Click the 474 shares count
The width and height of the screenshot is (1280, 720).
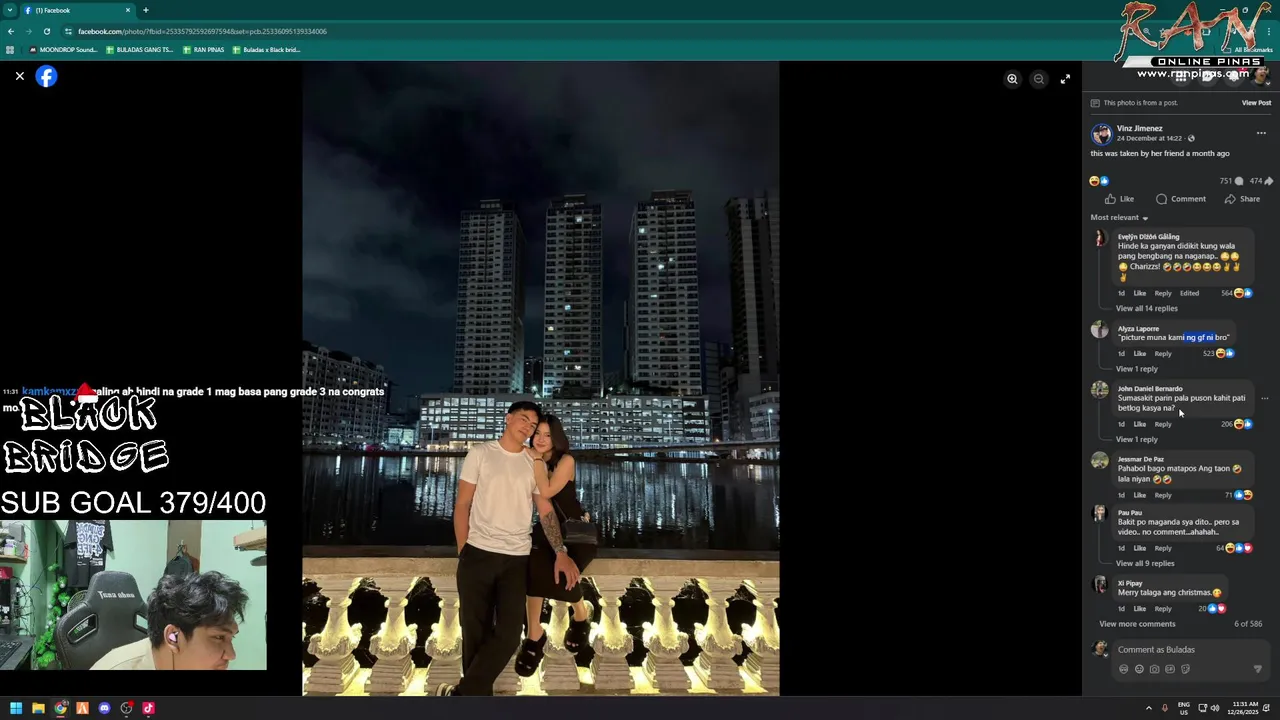(1261, 181)
